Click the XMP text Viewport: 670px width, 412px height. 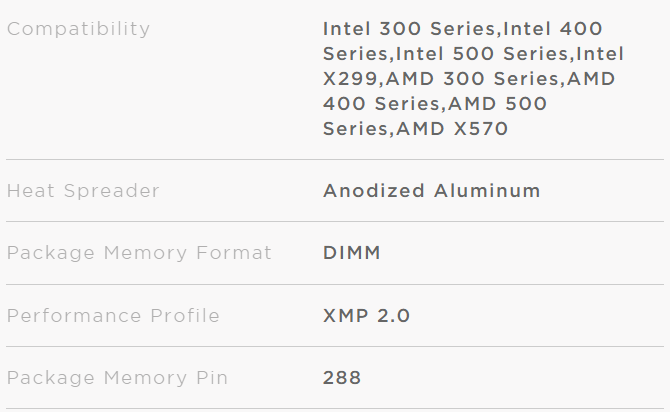(347, 316)
